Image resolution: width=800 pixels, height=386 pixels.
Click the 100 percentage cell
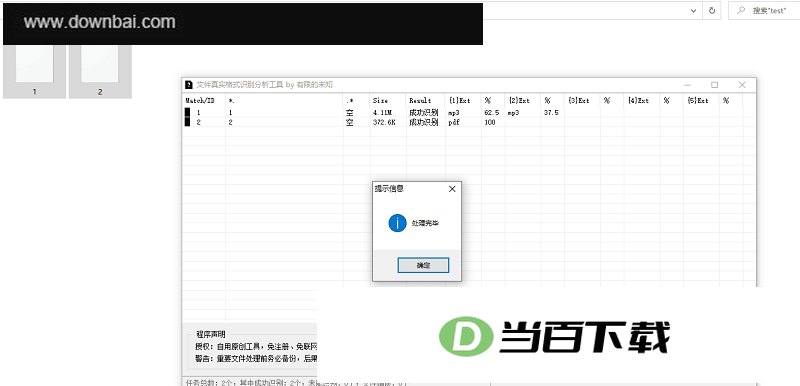490,122
